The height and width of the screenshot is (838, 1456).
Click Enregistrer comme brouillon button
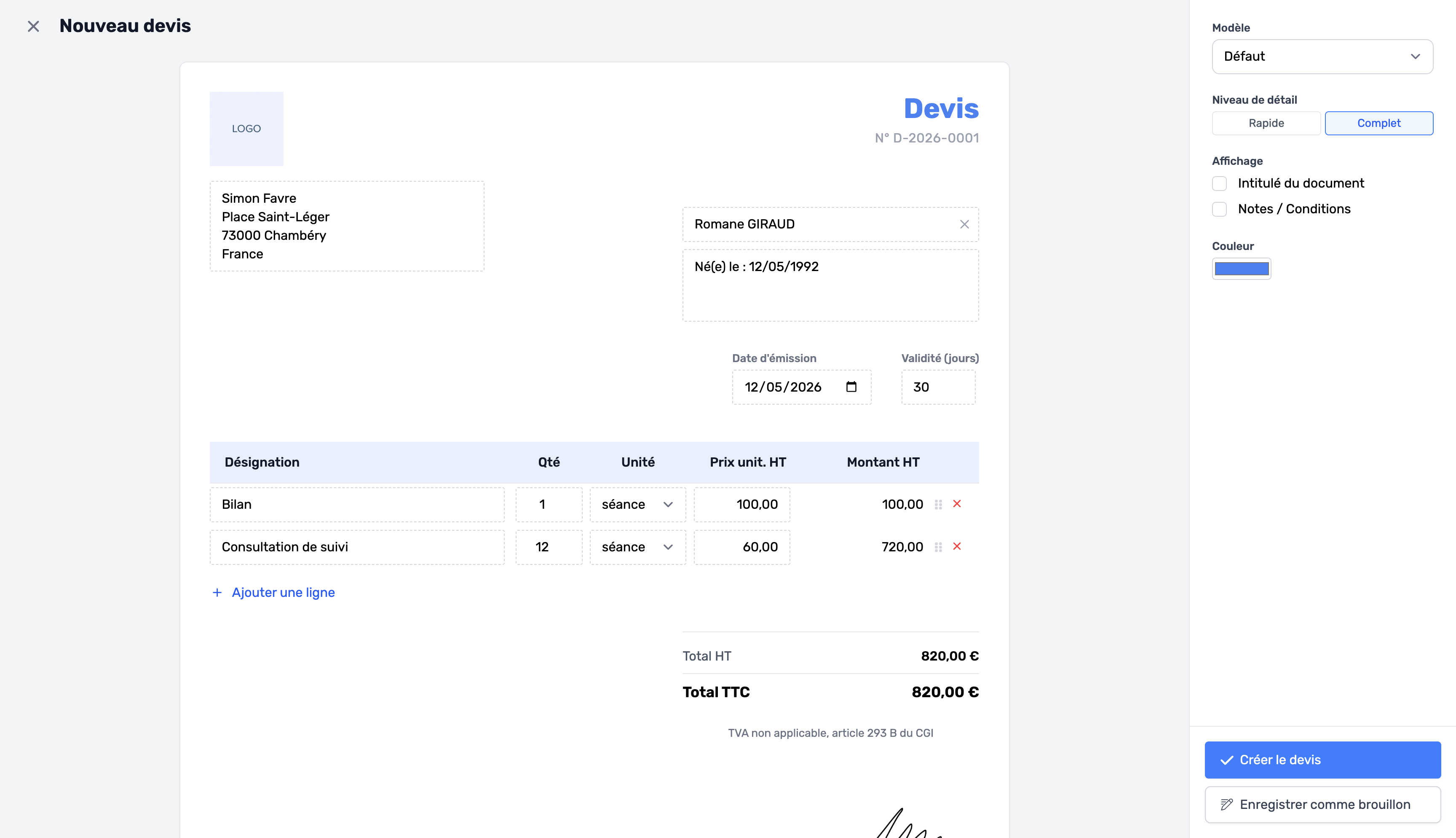[x=1322, y=805]
